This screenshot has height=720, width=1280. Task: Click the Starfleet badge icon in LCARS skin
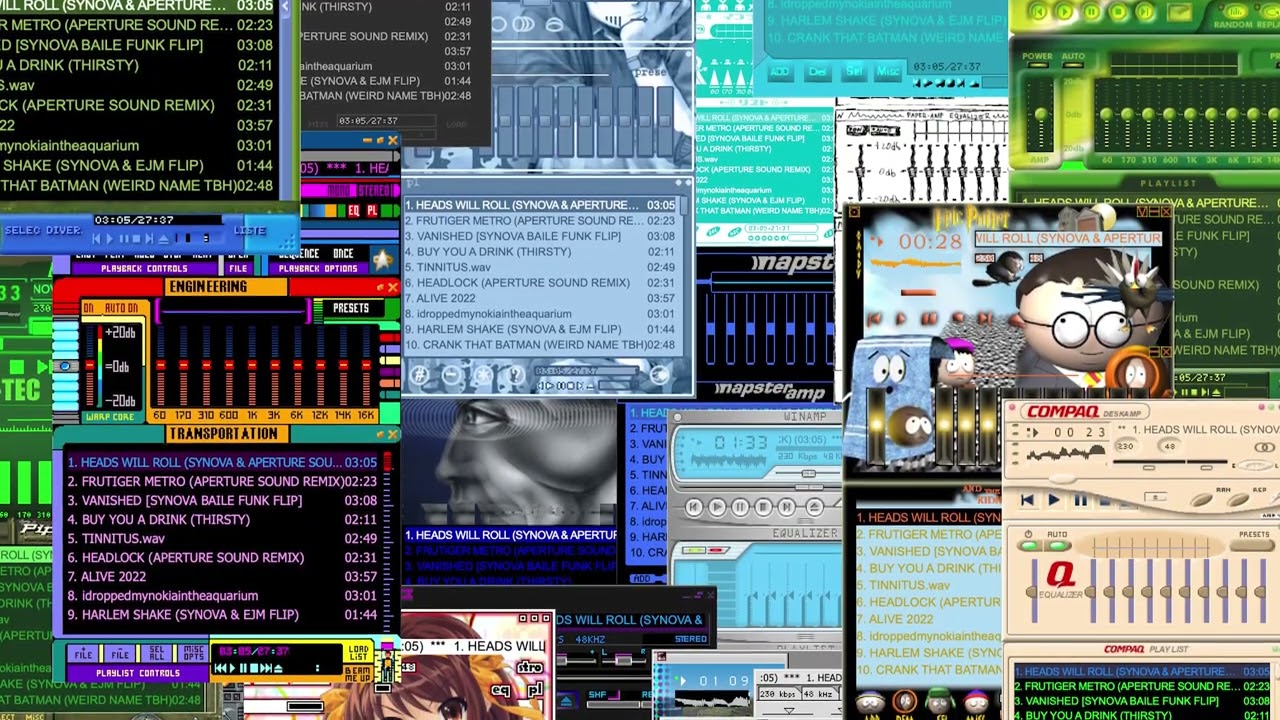[382, 261]
